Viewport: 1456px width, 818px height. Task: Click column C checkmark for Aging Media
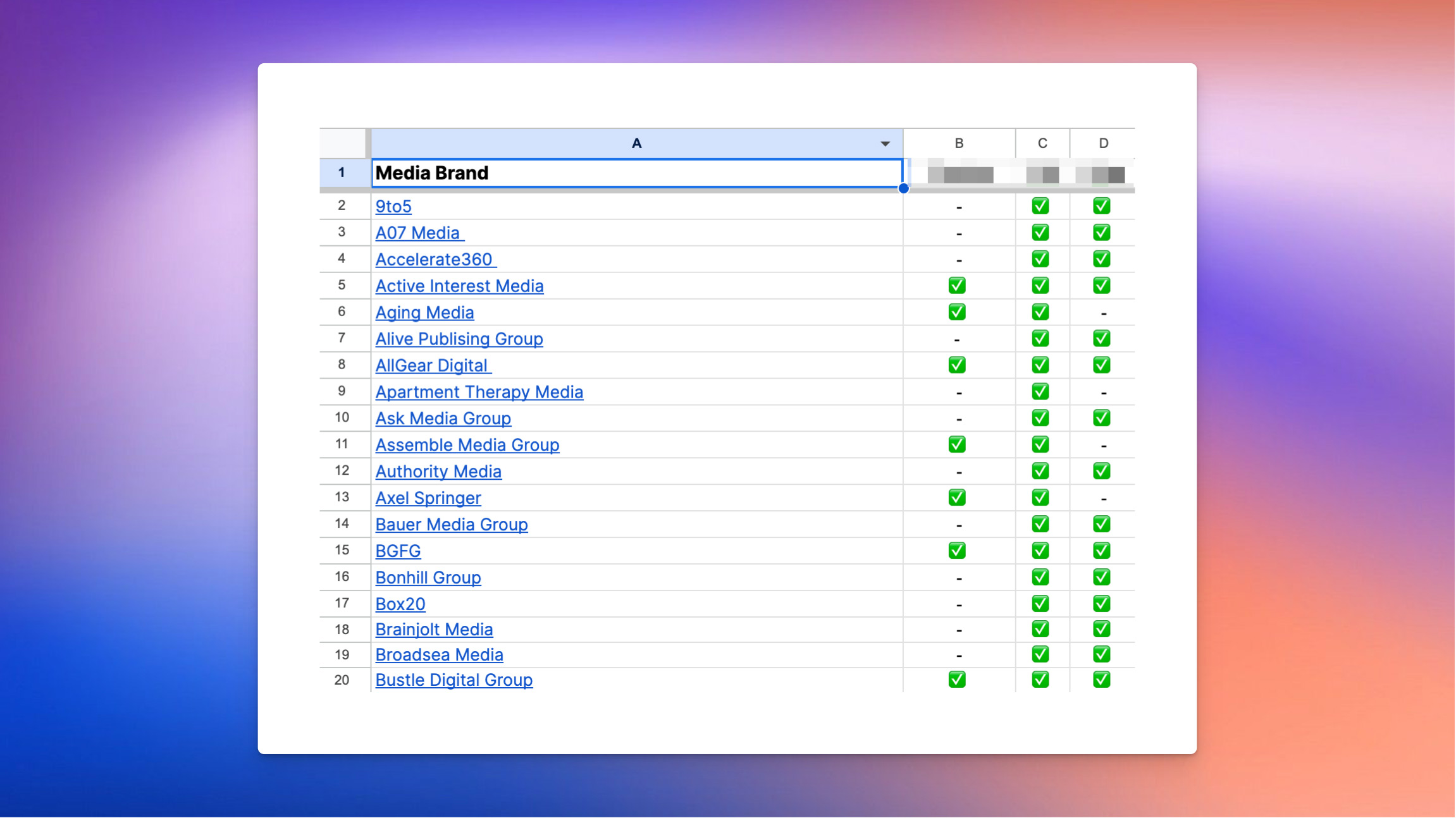(1040, 312)
